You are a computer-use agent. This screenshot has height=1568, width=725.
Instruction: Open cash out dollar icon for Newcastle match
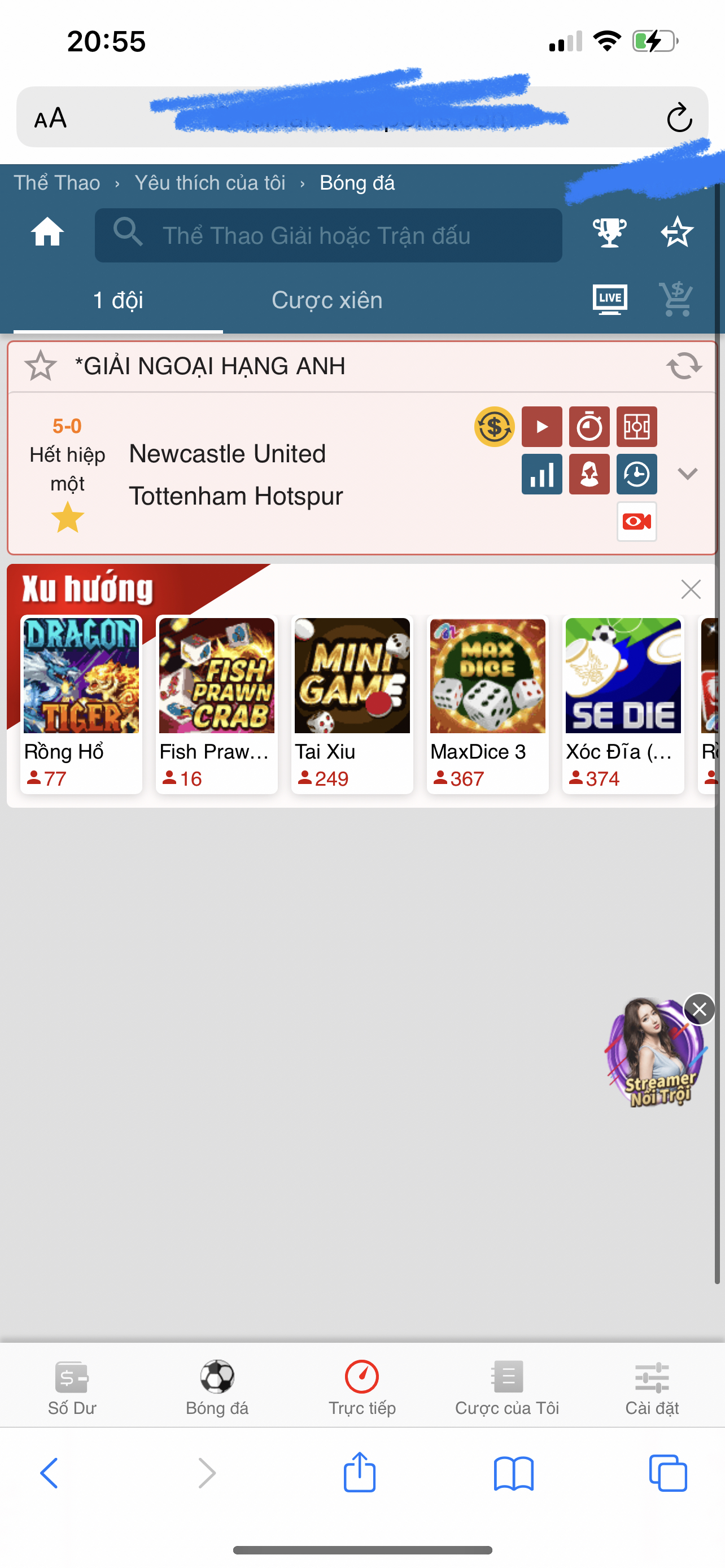tap(494, 427)
